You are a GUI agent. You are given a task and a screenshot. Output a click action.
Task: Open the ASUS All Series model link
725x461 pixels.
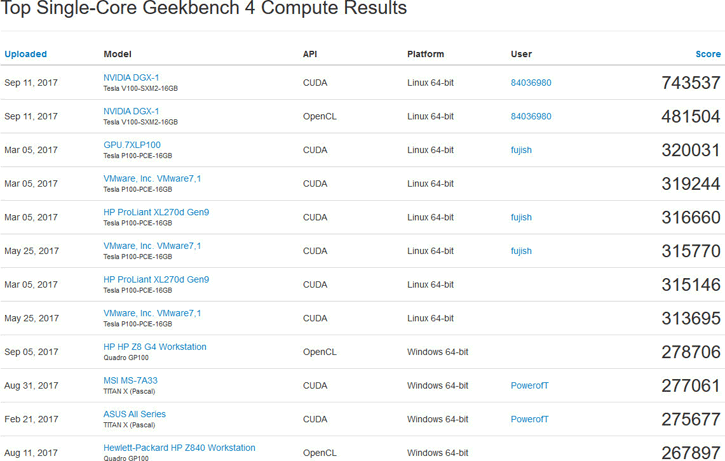134,414
